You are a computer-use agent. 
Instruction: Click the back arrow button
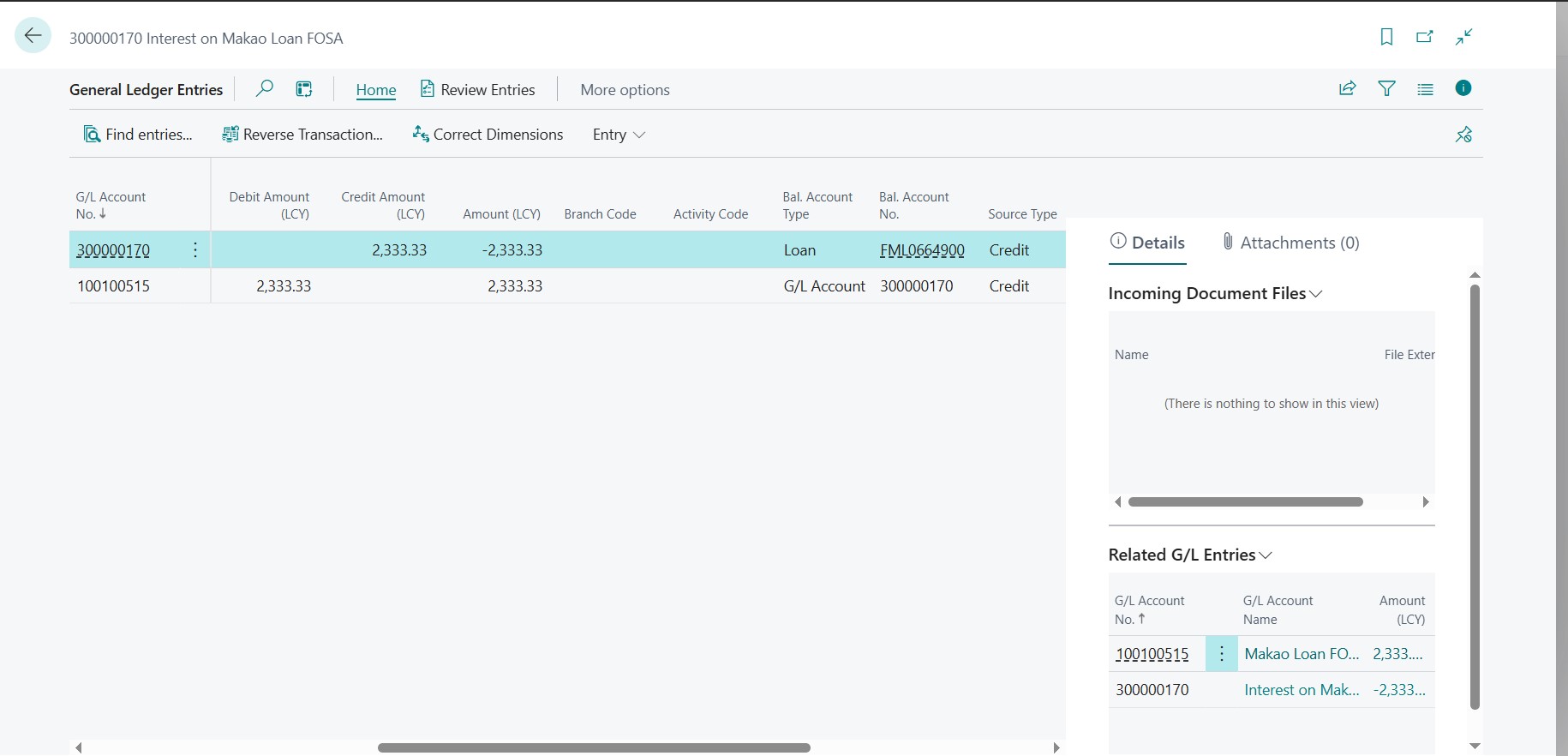(x=33, y=36)
